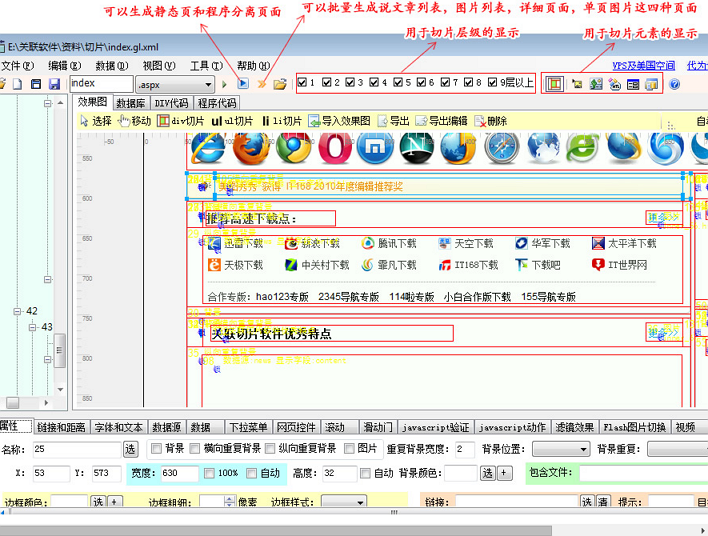Image resolution: width=708 pixels, height=536 pixels.
Task: Click the blue floppy save icon
Action: click(x=55, y=84)
